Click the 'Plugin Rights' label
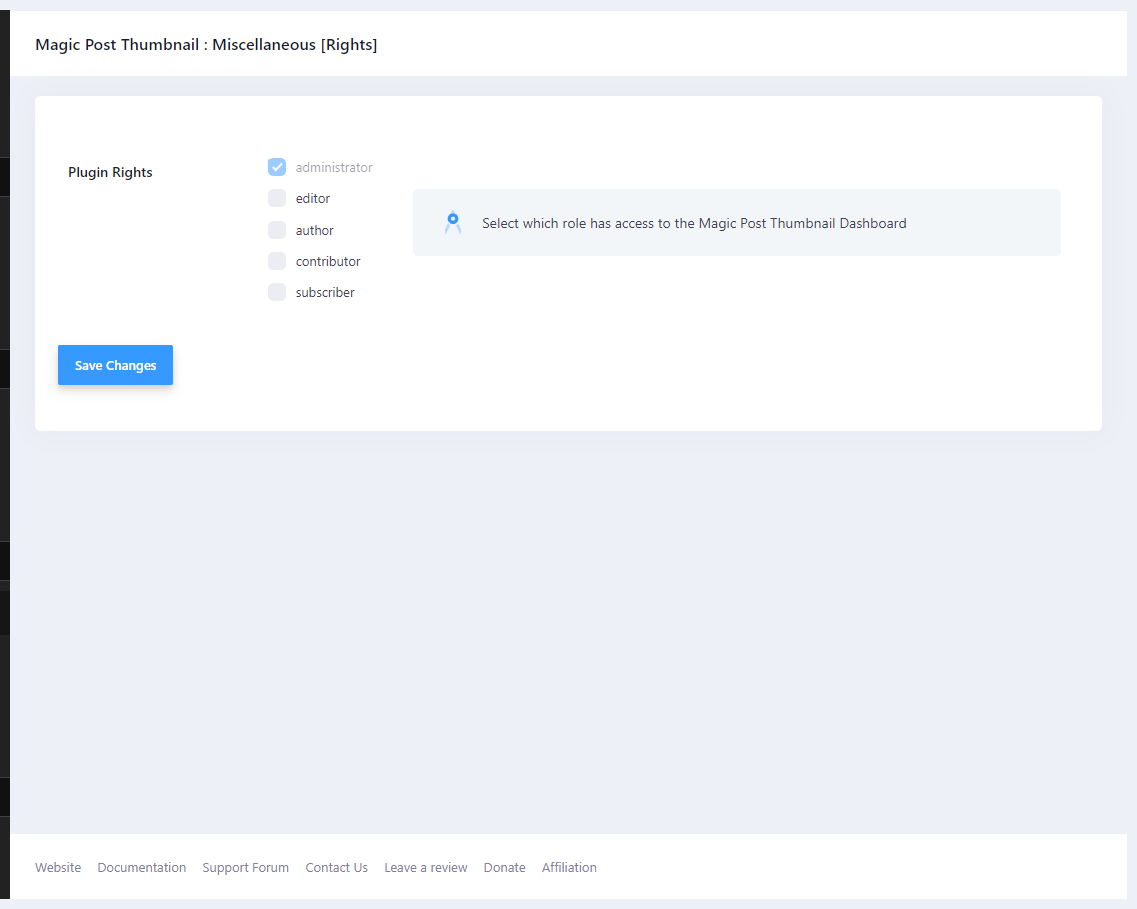 pos(110,173)
